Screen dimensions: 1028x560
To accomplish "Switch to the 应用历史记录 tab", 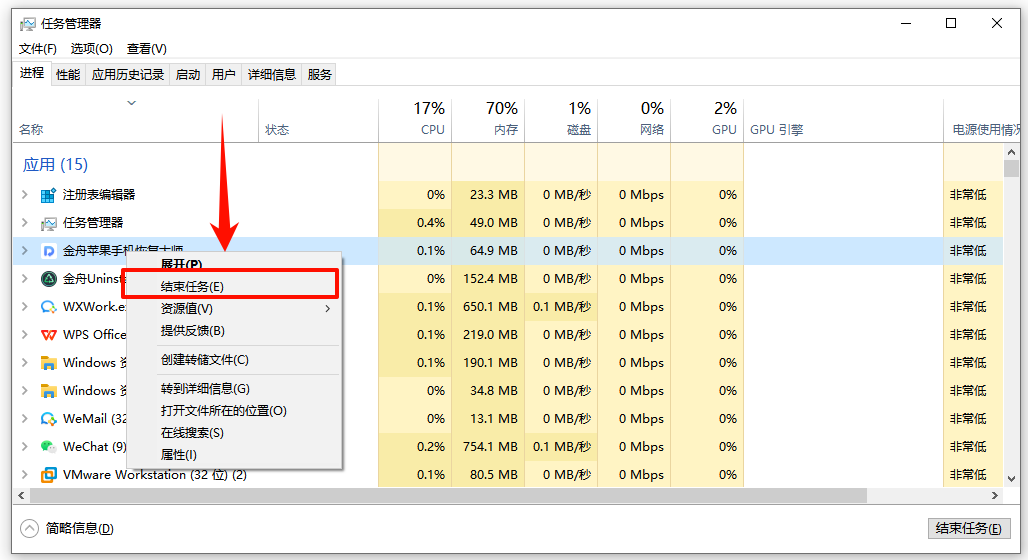I will (x=128, y=75).
